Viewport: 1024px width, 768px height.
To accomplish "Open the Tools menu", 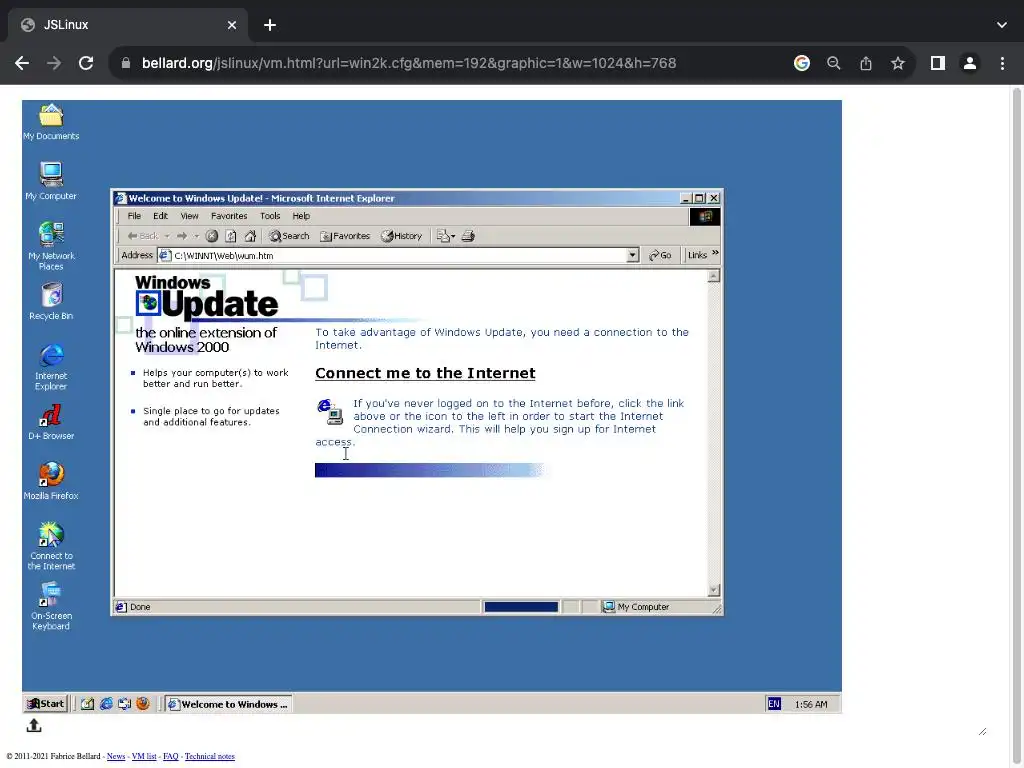I will [x=270, y=216].
